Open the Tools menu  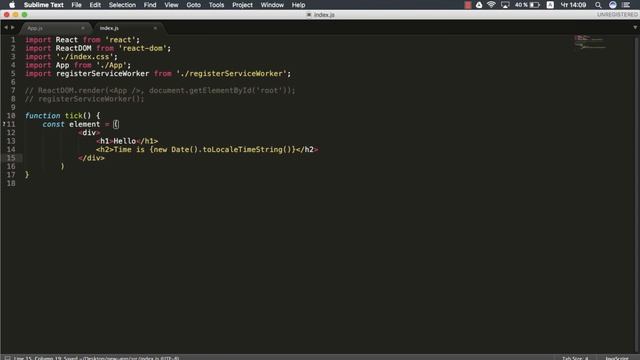pos(216,5)
